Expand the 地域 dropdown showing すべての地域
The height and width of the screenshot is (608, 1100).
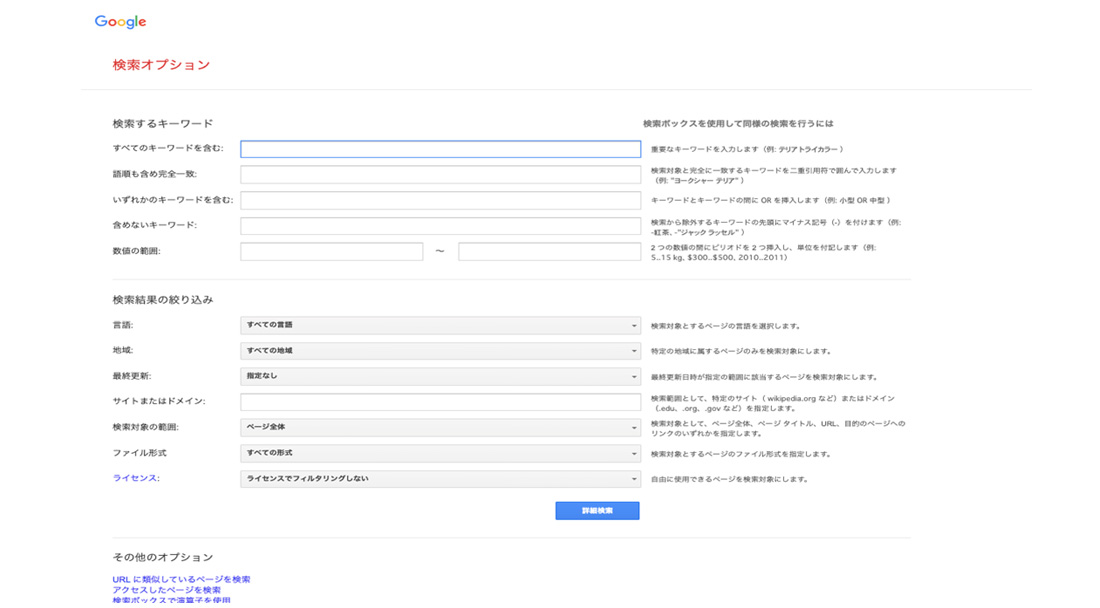tap(440, 351)
